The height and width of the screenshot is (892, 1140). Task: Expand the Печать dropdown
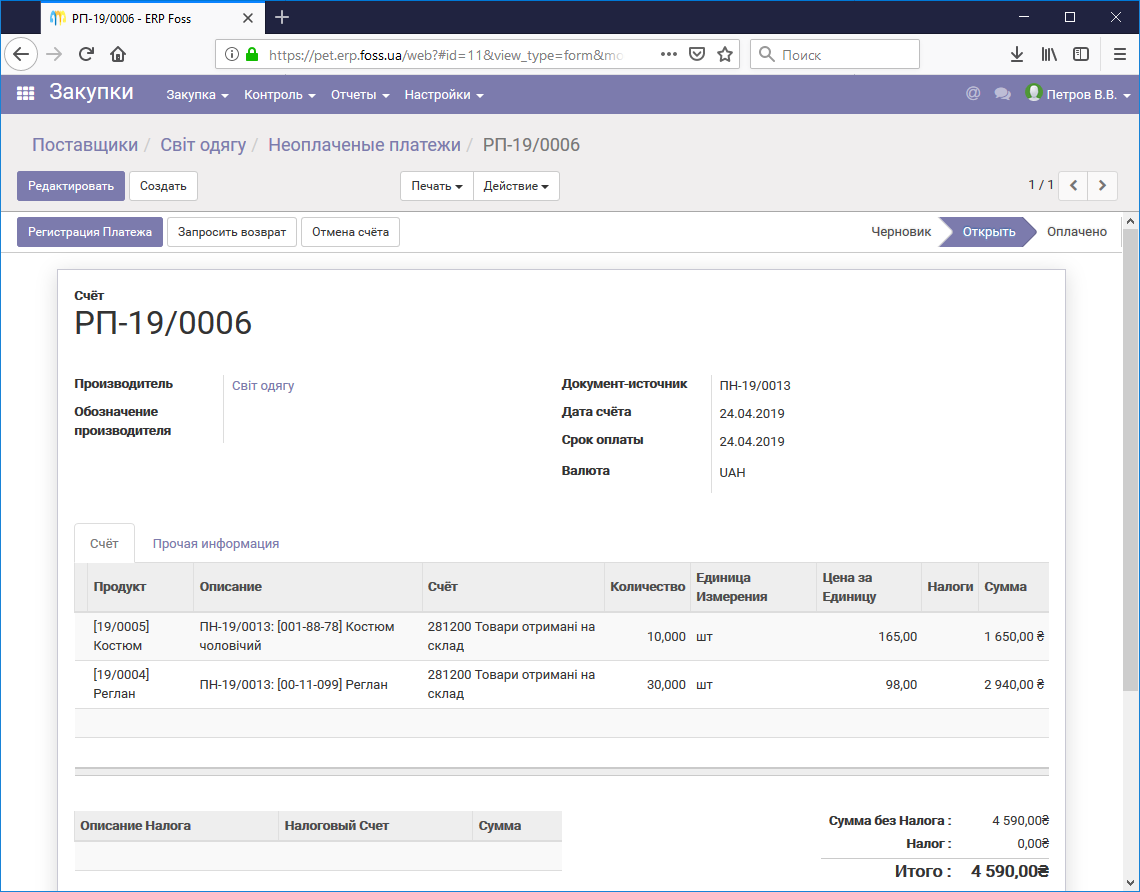click(x=437, y=186)
